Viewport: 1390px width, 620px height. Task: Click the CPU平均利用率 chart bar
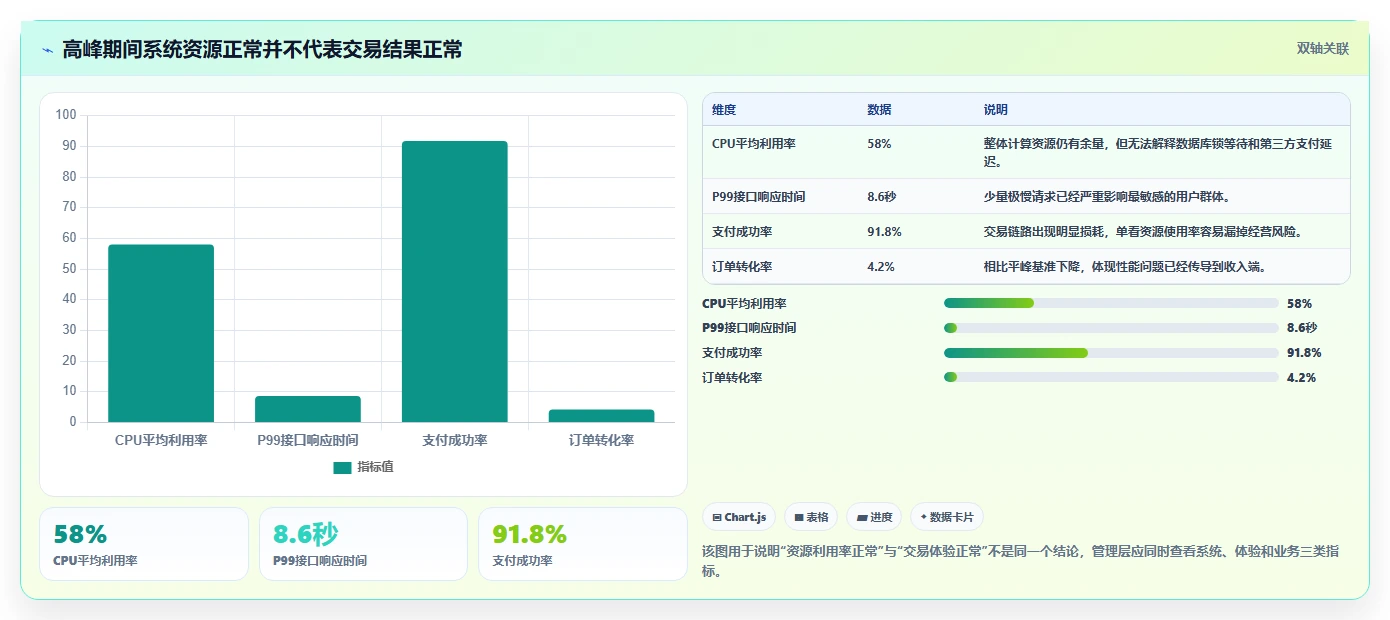[161, 333]
